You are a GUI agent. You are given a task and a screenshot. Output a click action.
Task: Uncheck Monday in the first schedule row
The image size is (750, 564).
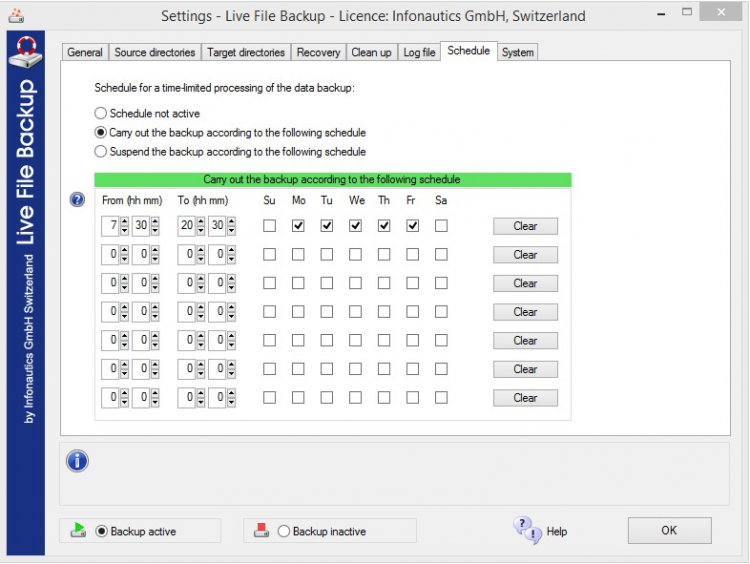tap(298, 226)
